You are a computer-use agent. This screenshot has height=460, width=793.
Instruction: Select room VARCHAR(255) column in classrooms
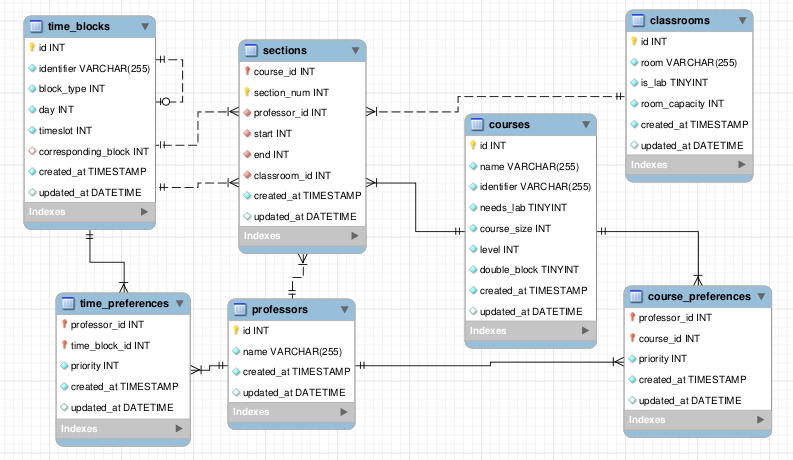tap(689, 62)
